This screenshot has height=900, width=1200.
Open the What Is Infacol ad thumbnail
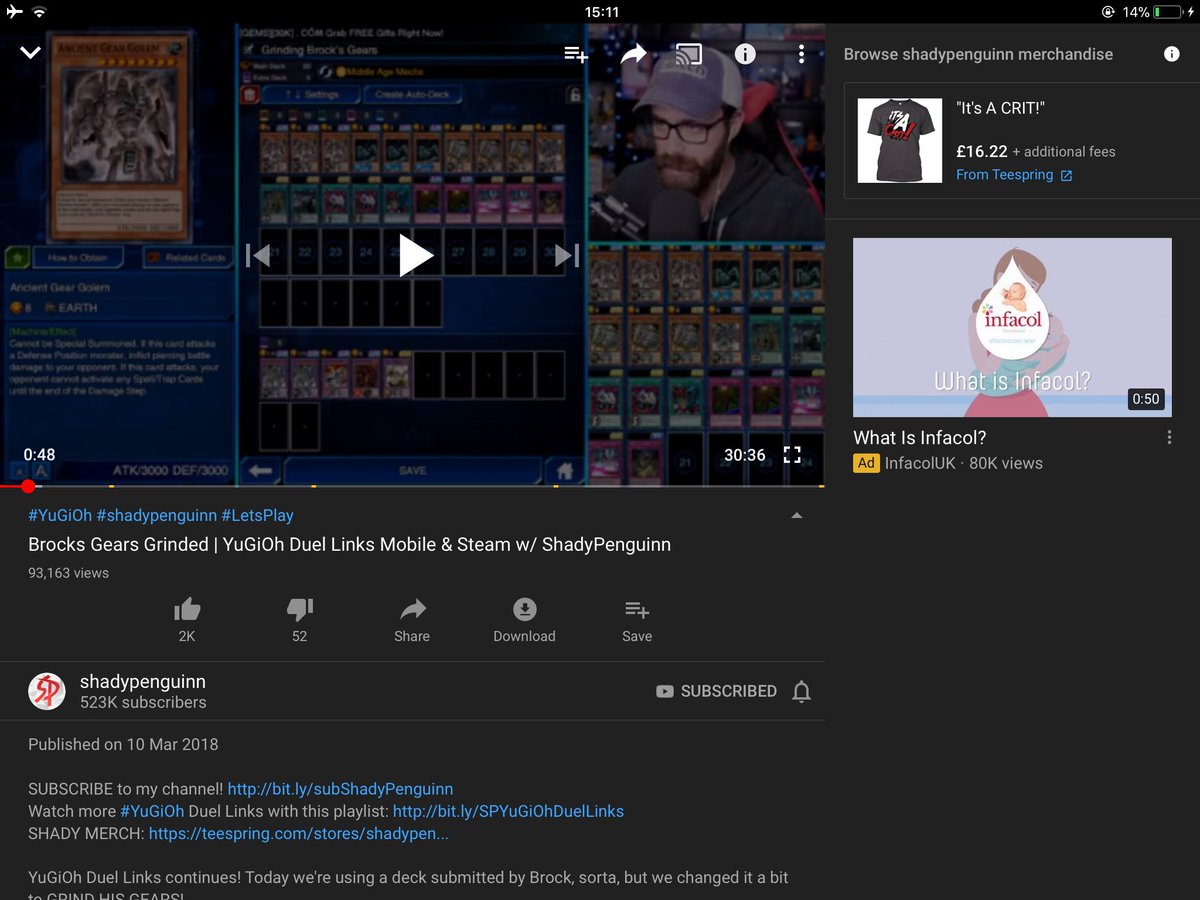click(1012, 327)
